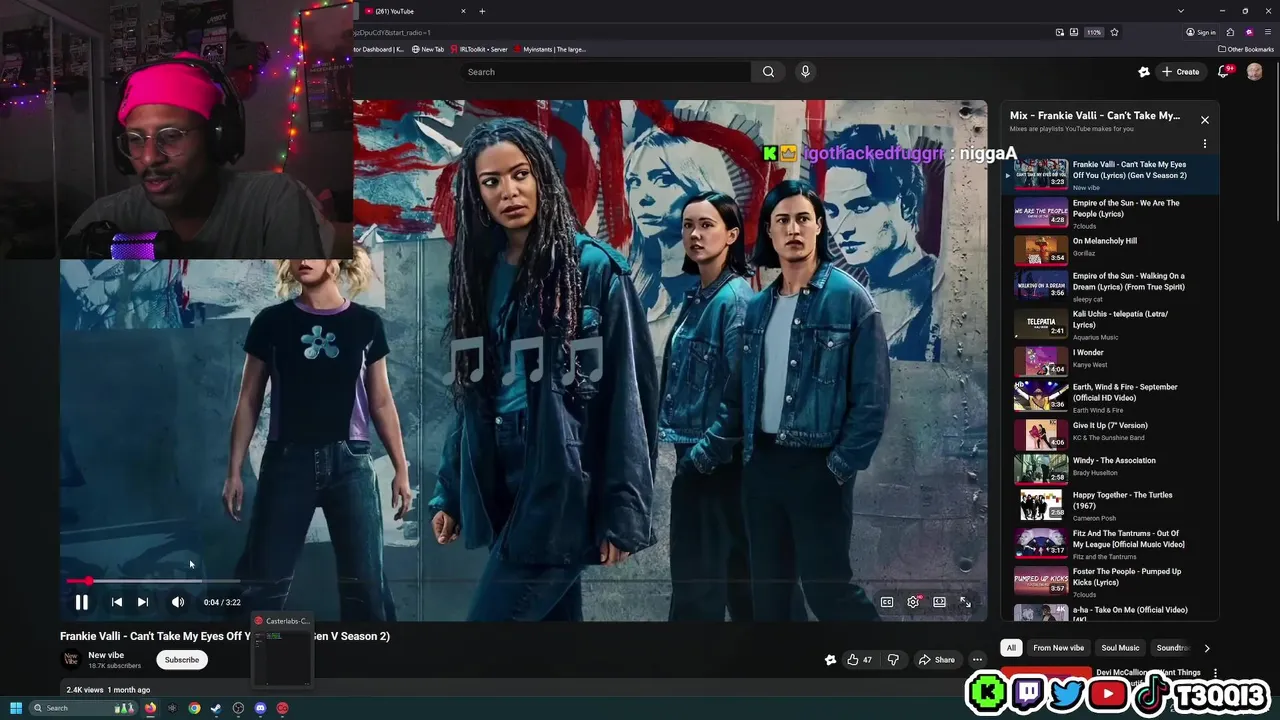Bookmark this page with star icon
This screenshot has width=1280, height=720.
(1114, 32)
